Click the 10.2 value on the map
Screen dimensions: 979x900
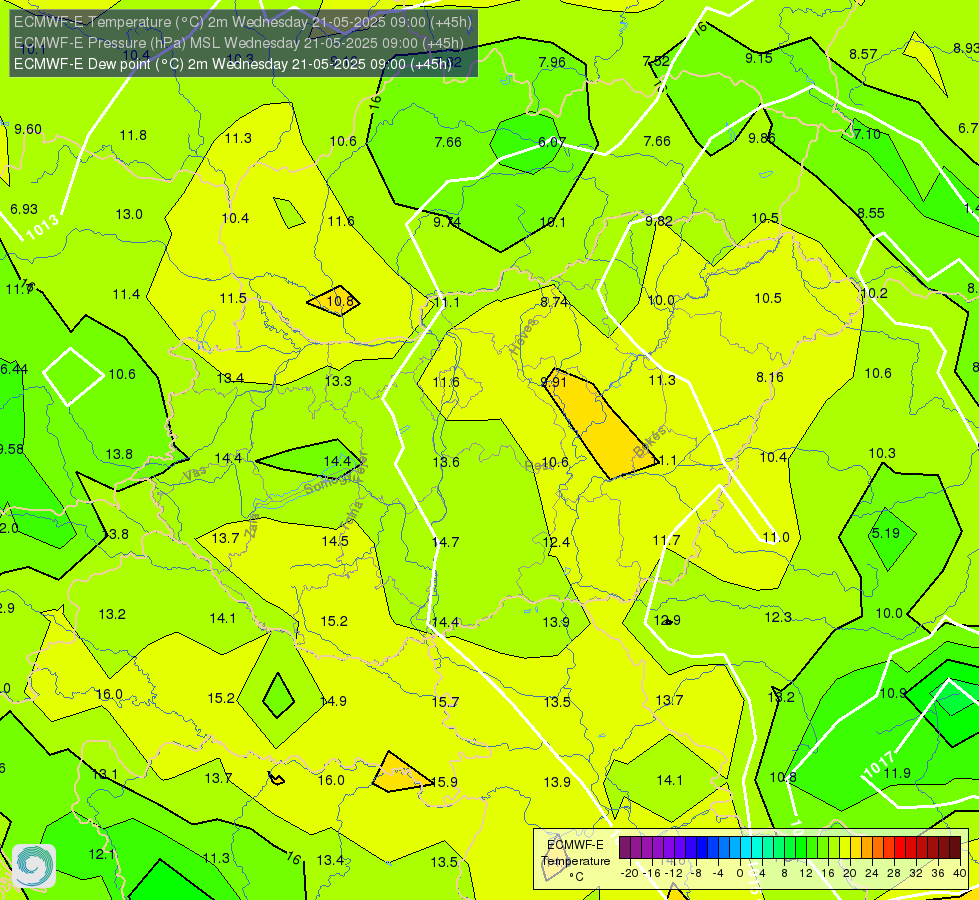[x=873, y=294]
